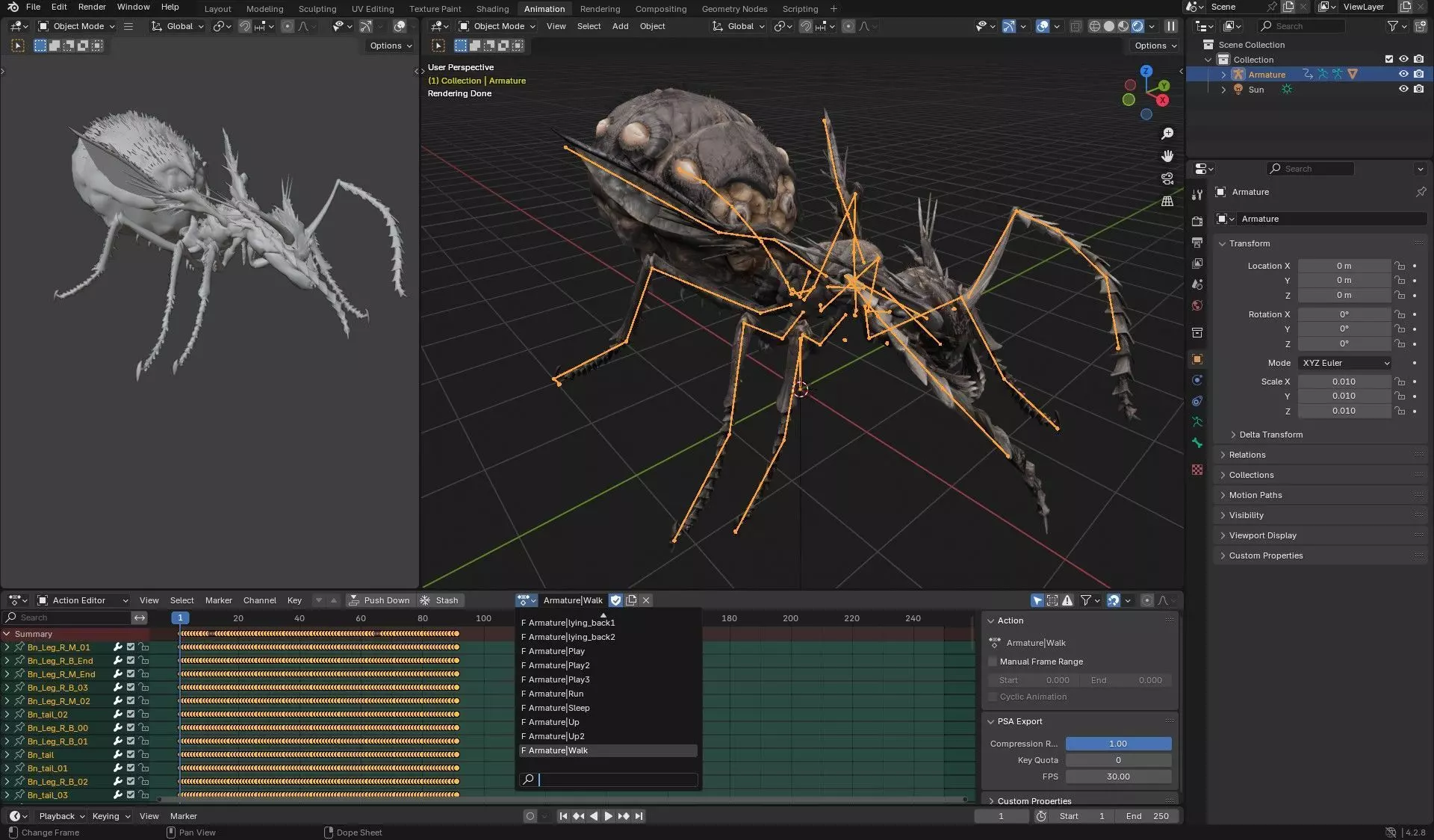Unlink the Armature|Walk action
This screenshot has height=840, width=1434.
click(646, 600)
